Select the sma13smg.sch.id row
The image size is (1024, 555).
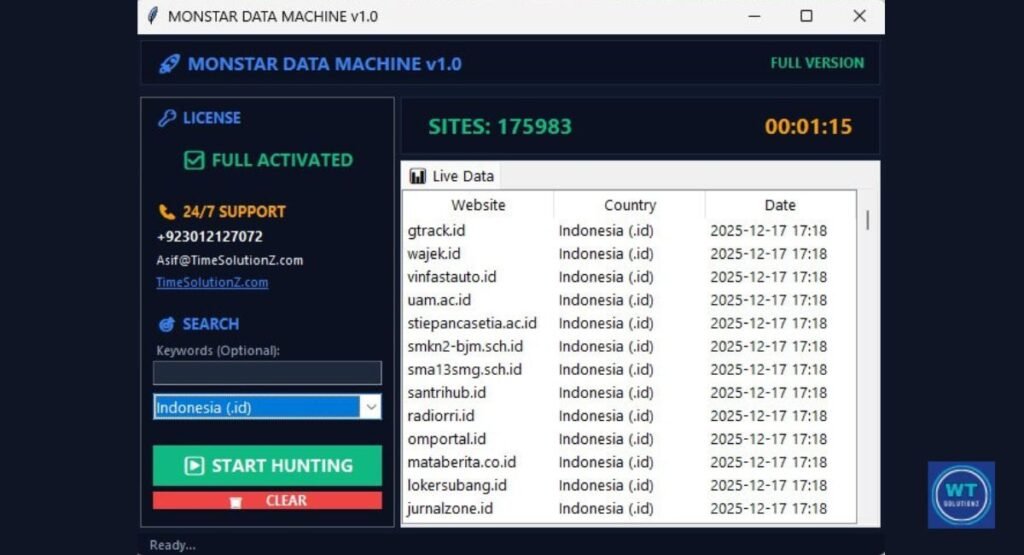[x=629, y=370]
